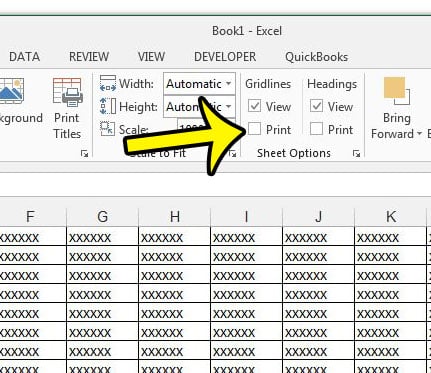Click the Print Titles label
Screen dimensions: 431x373
[x=67, y=126]
